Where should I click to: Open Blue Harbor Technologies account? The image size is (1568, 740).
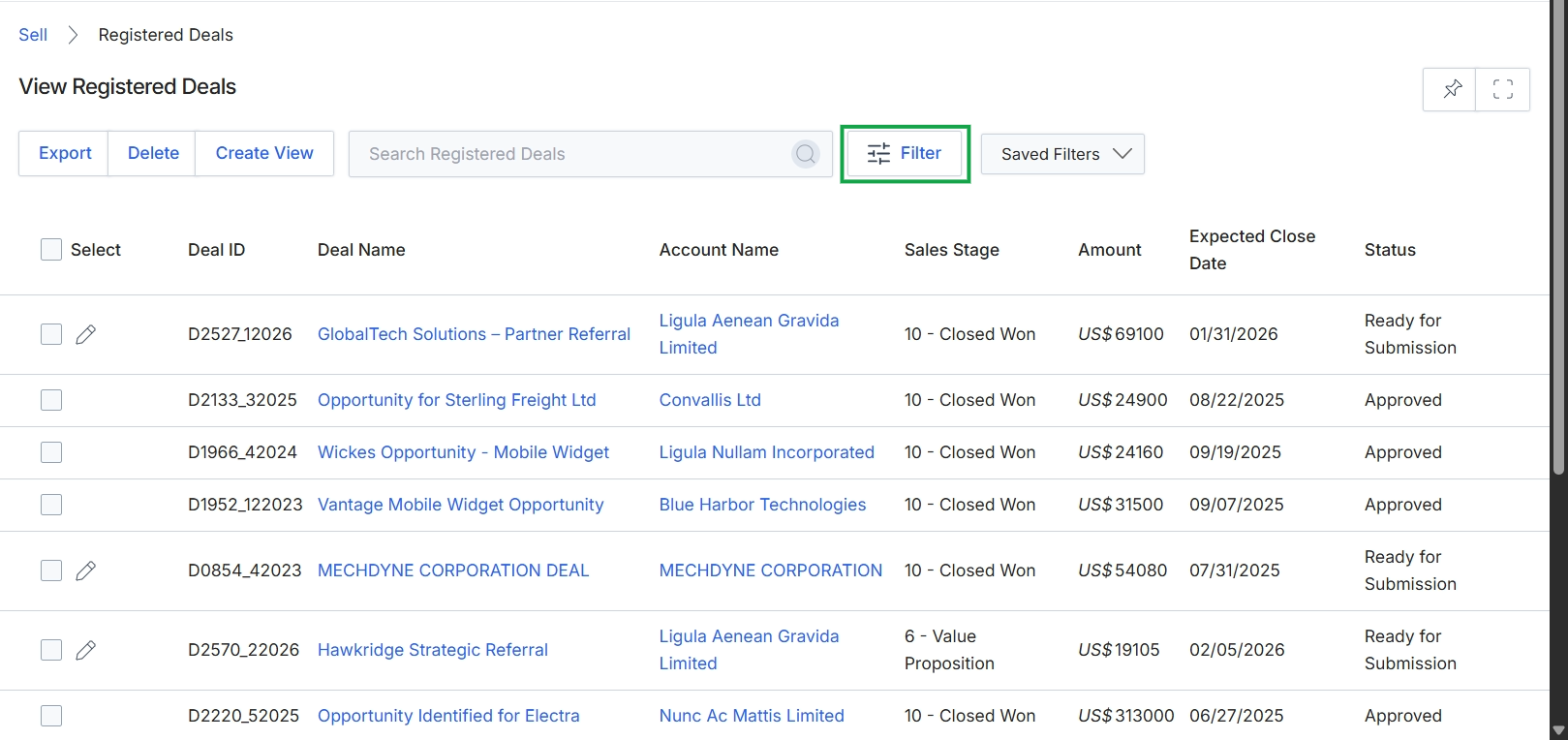[762, 505]
